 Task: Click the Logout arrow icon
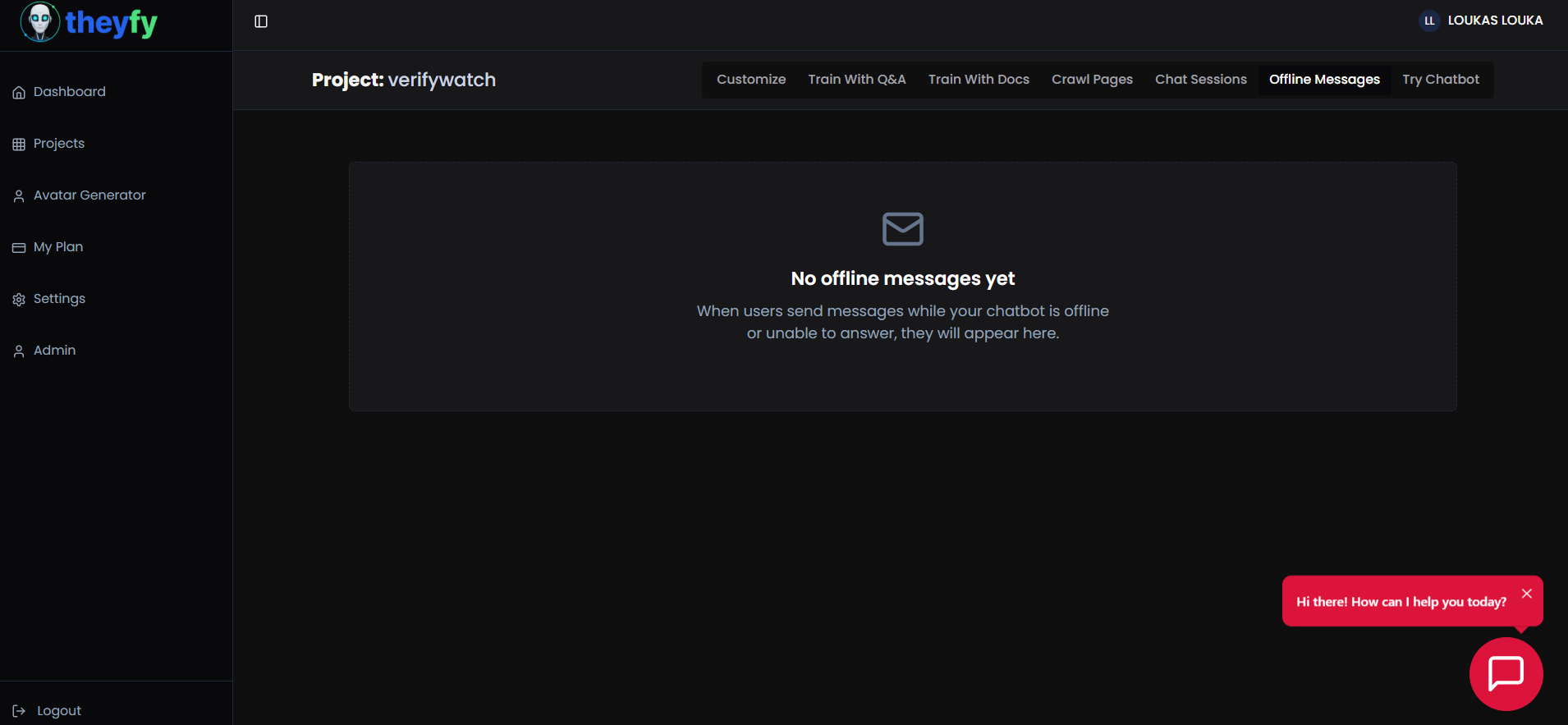click(x=19, y=711)
